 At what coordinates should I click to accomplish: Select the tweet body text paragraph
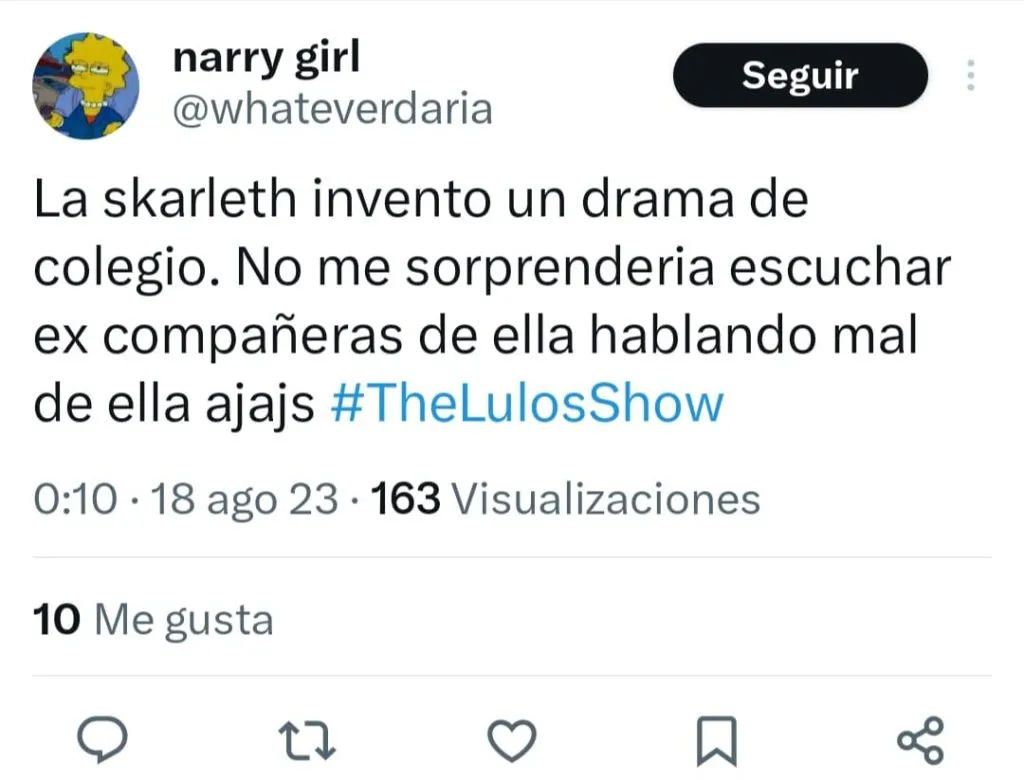coord(492,301)
